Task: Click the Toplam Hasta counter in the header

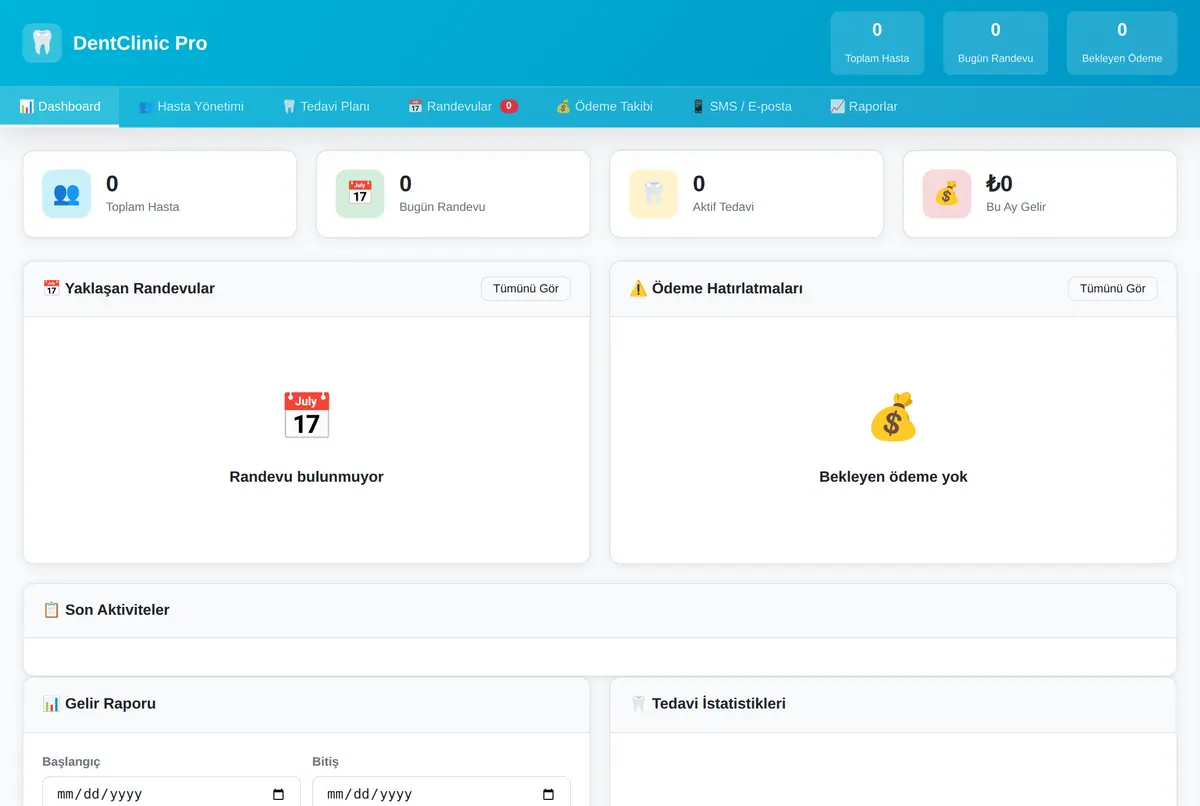Action: click(877, 43)
